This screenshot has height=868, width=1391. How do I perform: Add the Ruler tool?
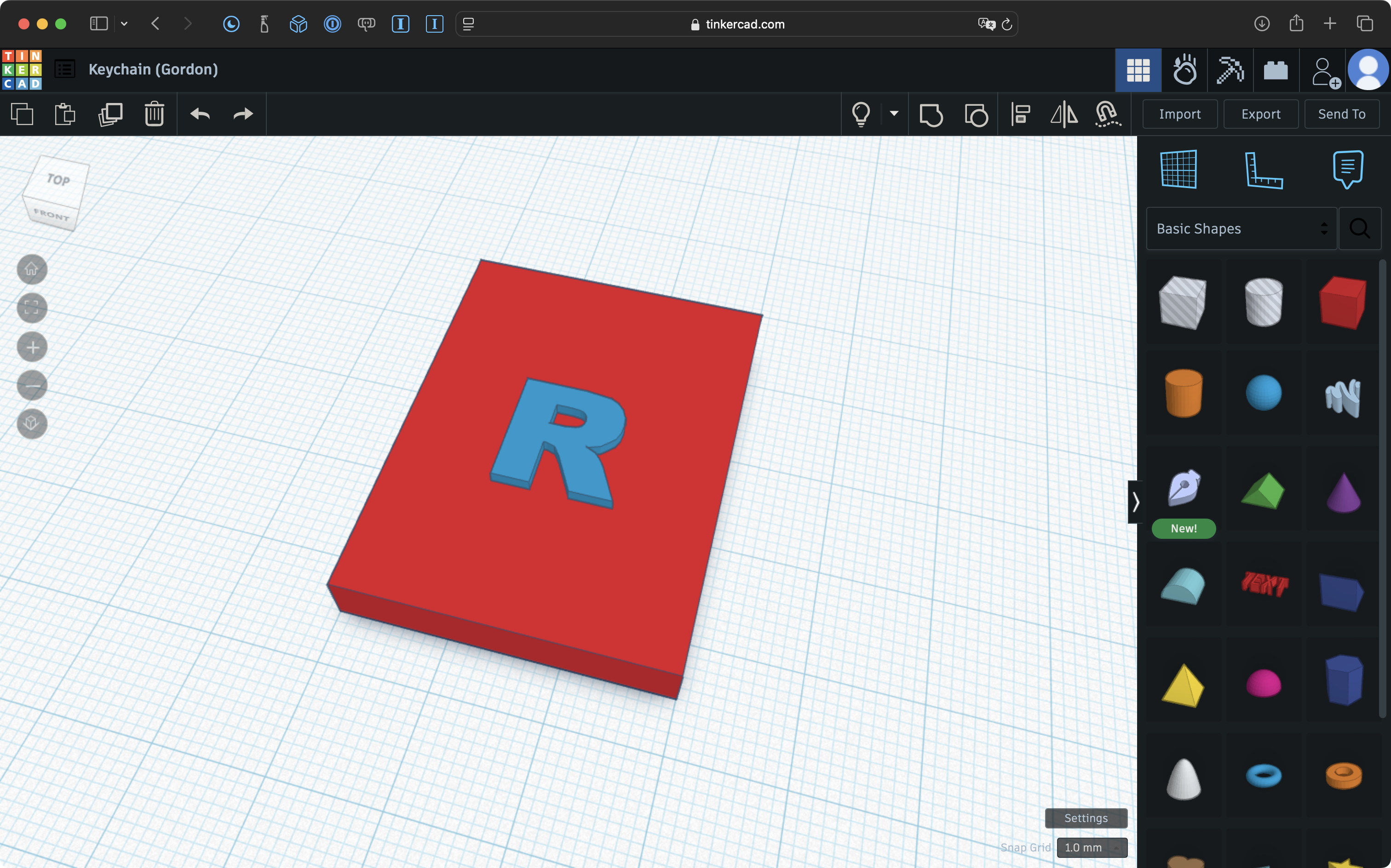pyautogui.click(x=1263, y=170)
